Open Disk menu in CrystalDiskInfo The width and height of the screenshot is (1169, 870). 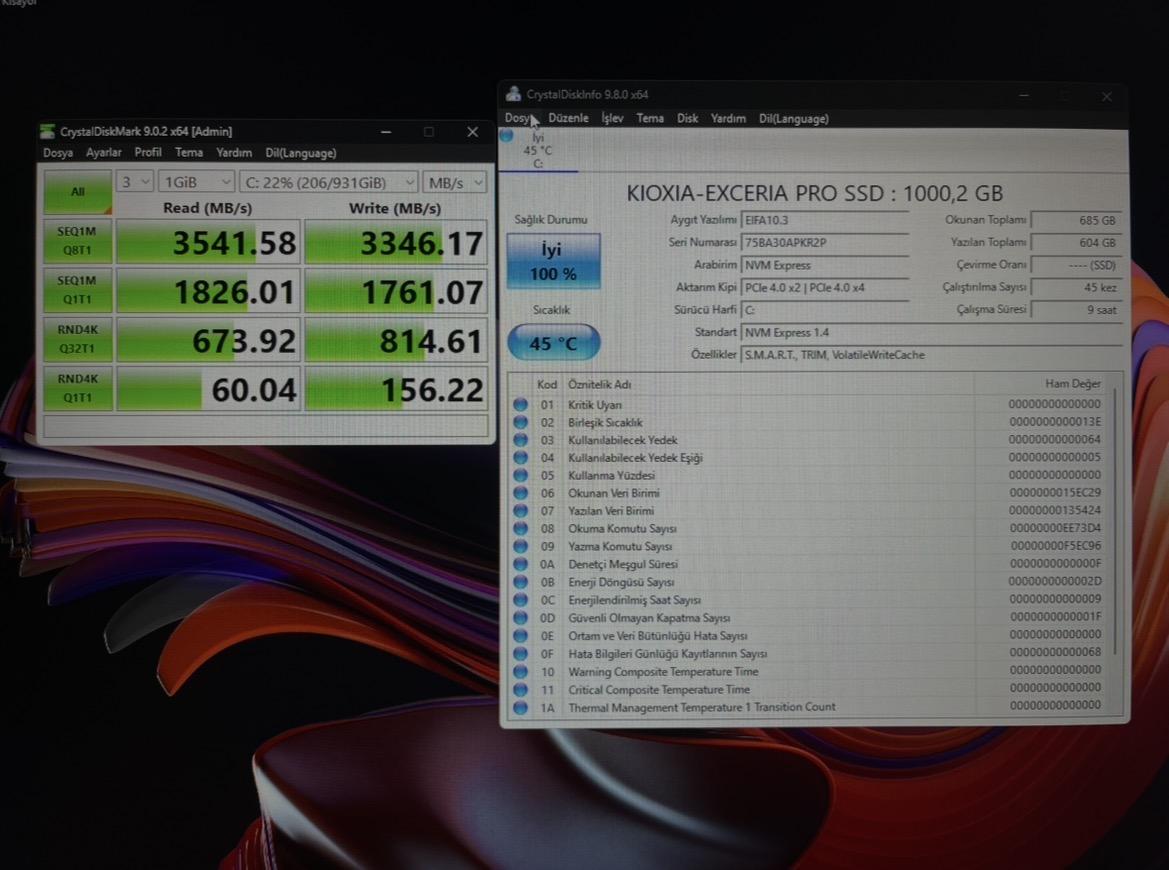pos(687,119)
